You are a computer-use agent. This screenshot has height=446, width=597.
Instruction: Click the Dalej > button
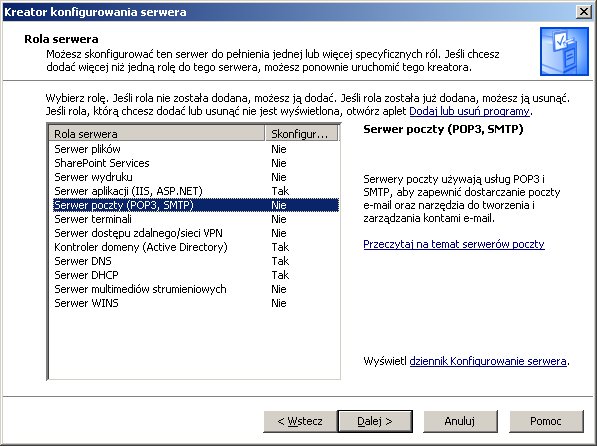click(375, 421)
